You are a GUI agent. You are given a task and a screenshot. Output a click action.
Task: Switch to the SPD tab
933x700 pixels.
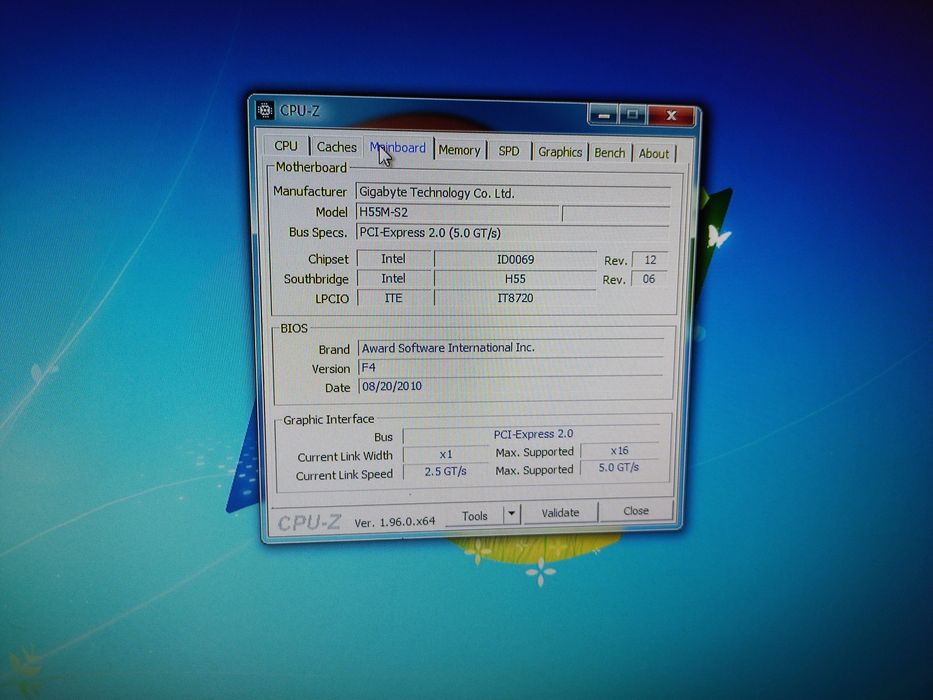coord(509,151)
